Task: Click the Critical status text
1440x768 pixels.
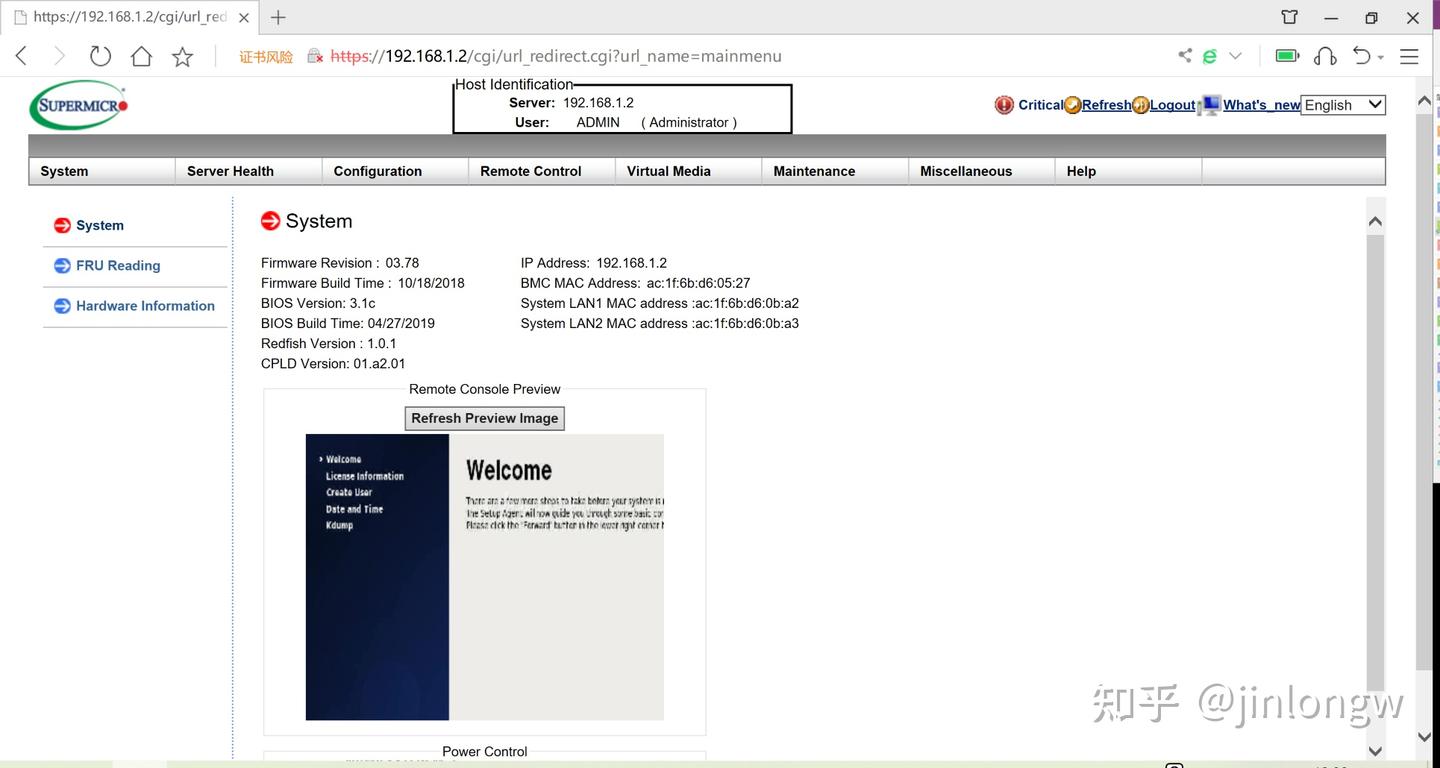Action: tap(1041, 105)
